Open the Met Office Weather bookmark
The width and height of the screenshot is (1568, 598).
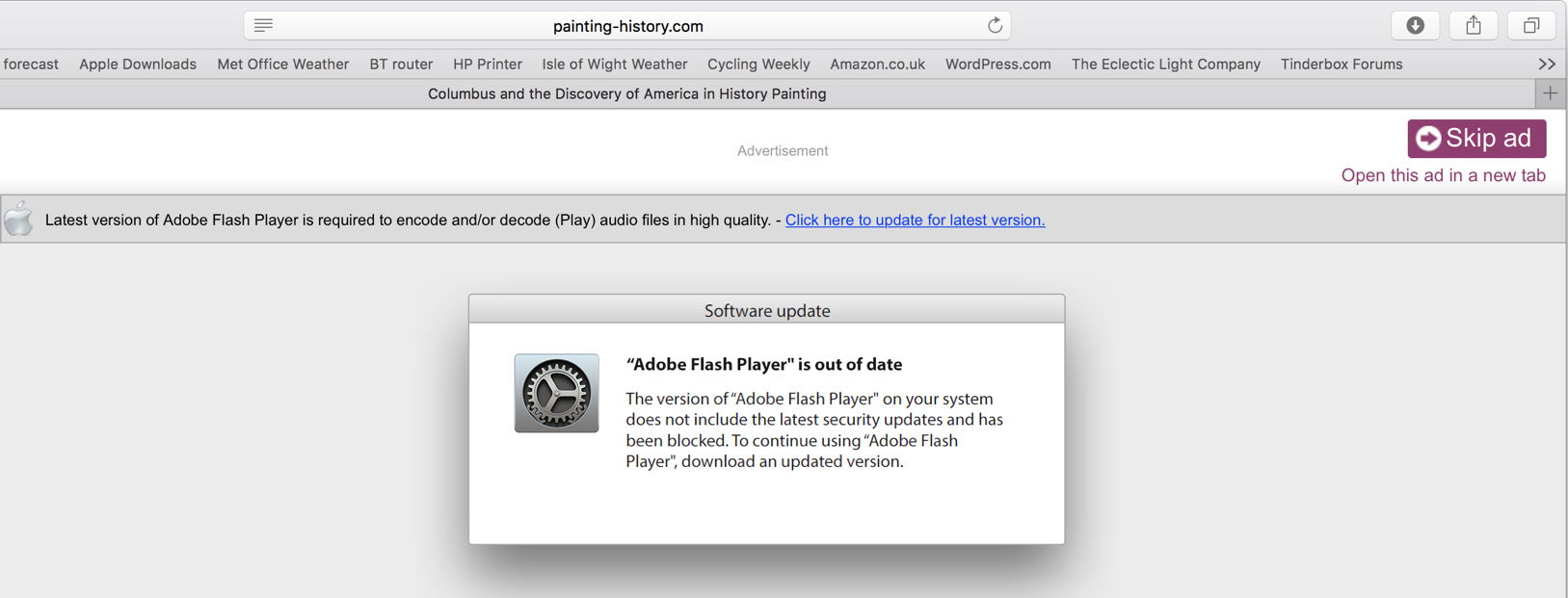click(x=282, y=65)
